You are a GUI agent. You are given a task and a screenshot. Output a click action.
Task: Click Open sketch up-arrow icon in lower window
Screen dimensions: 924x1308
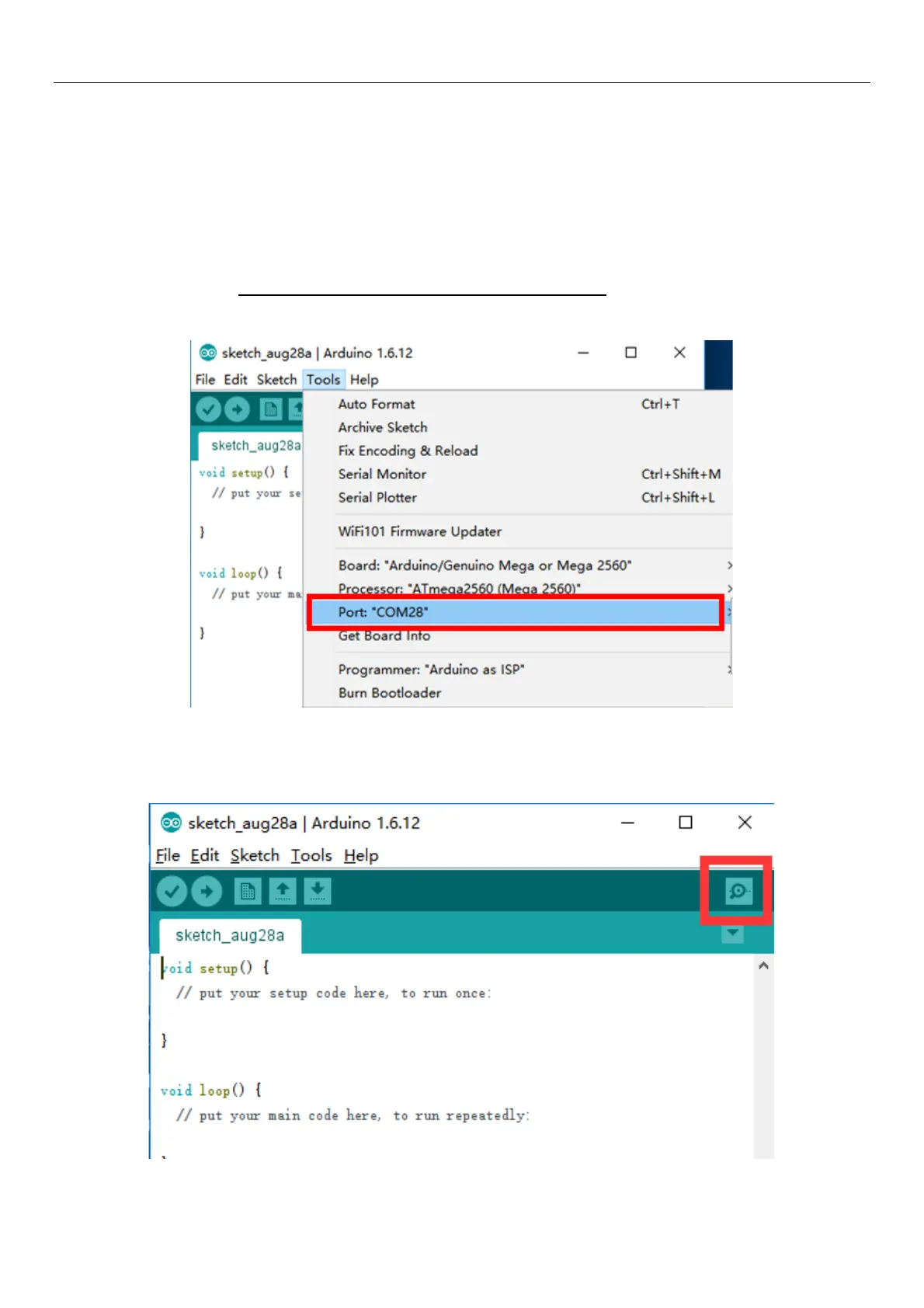[283, 891]
